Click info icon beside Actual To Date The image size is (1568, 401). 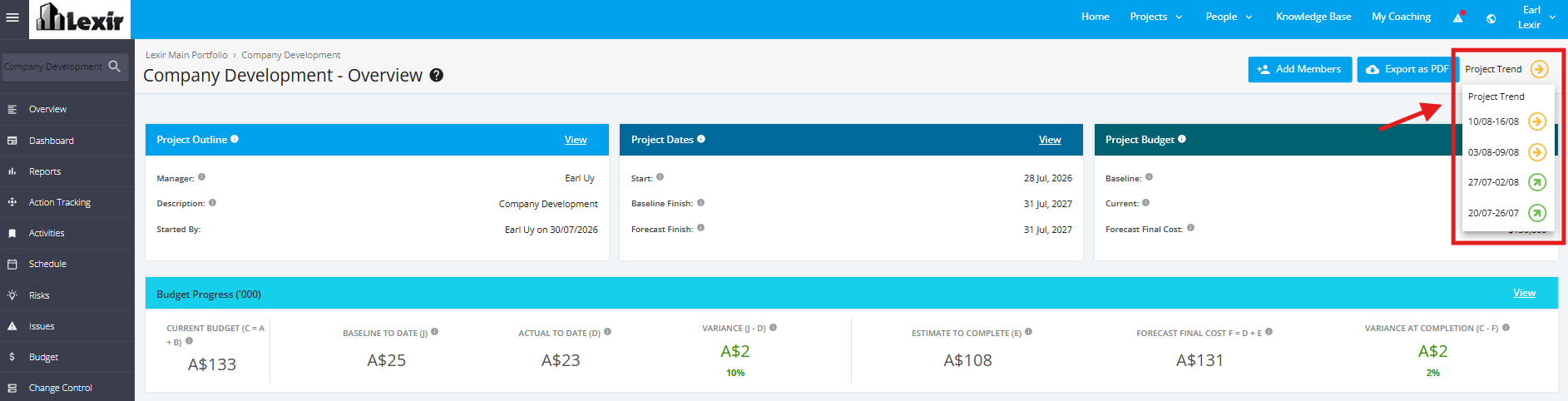coord(607,332)
